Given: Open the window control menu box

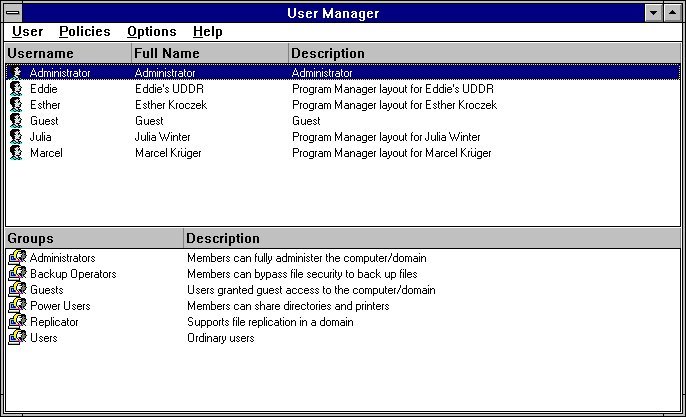Looking at the screenshot, I should pyautogui.click(x=13, y=12).
